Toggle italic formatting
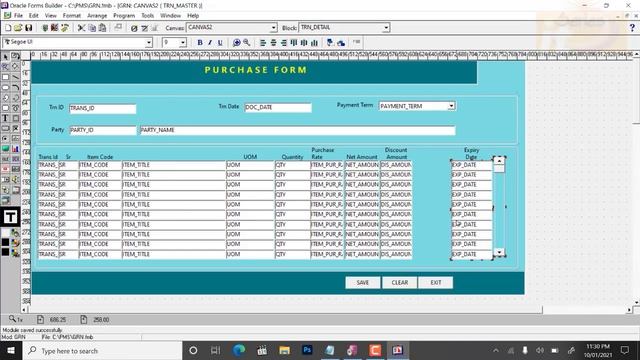The width and height of the screenshot is (640, 360). click(x=210, y=42)
